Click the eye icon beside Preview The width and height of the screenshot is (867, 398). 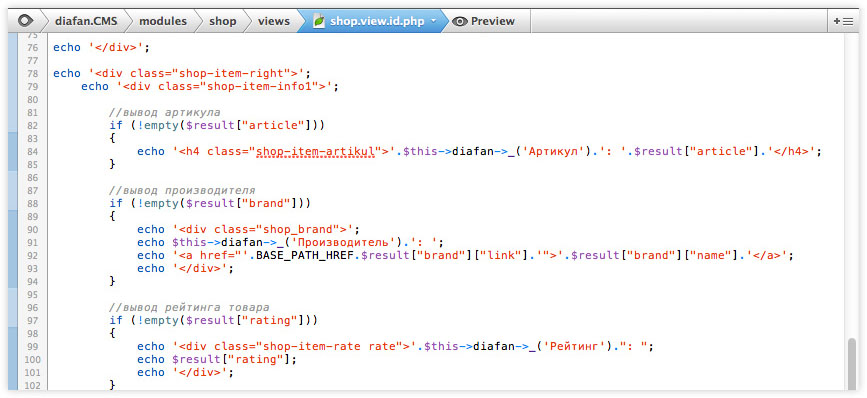[x=459, y=22]
